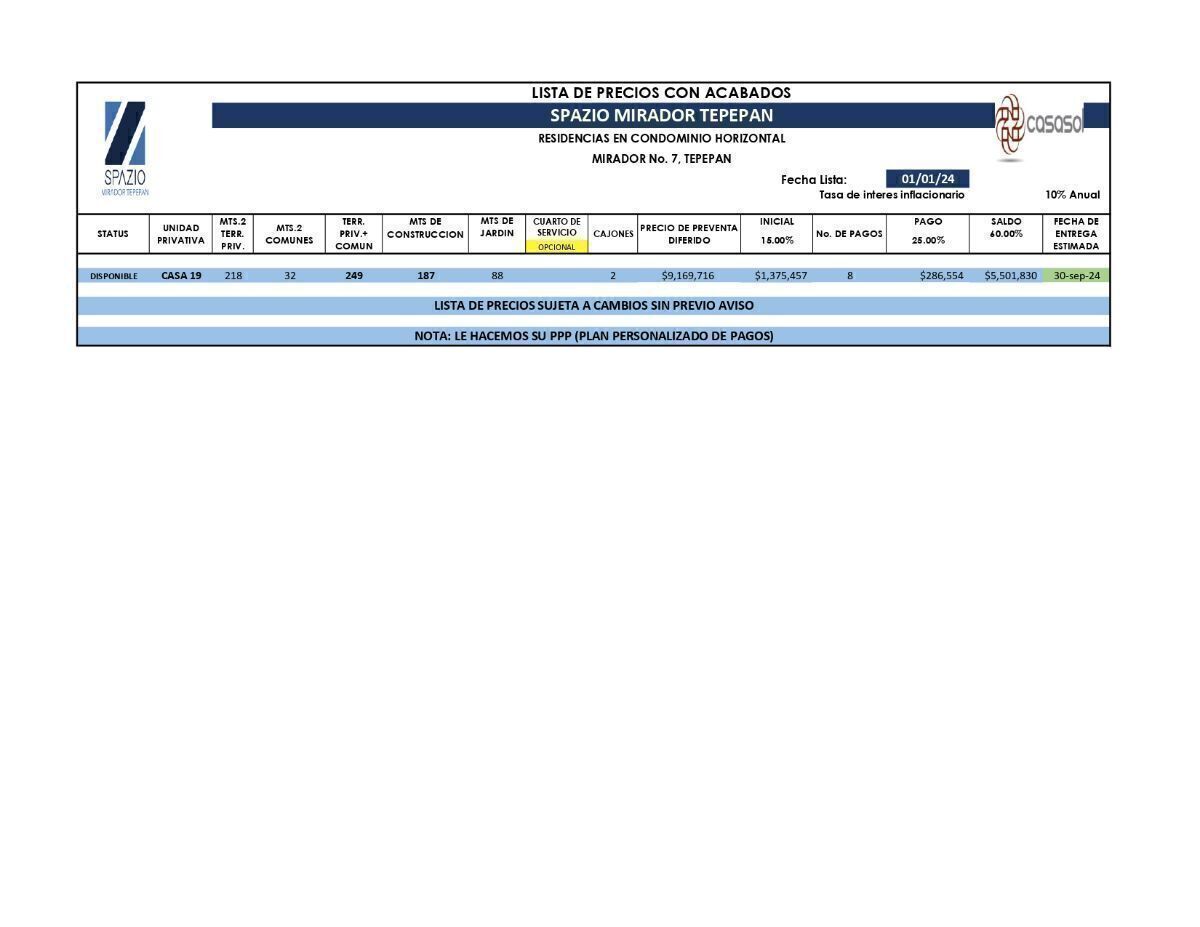
Task: Click the 'TERR. PRIV.+ COMUN' header
Action: tap(354, 234)
